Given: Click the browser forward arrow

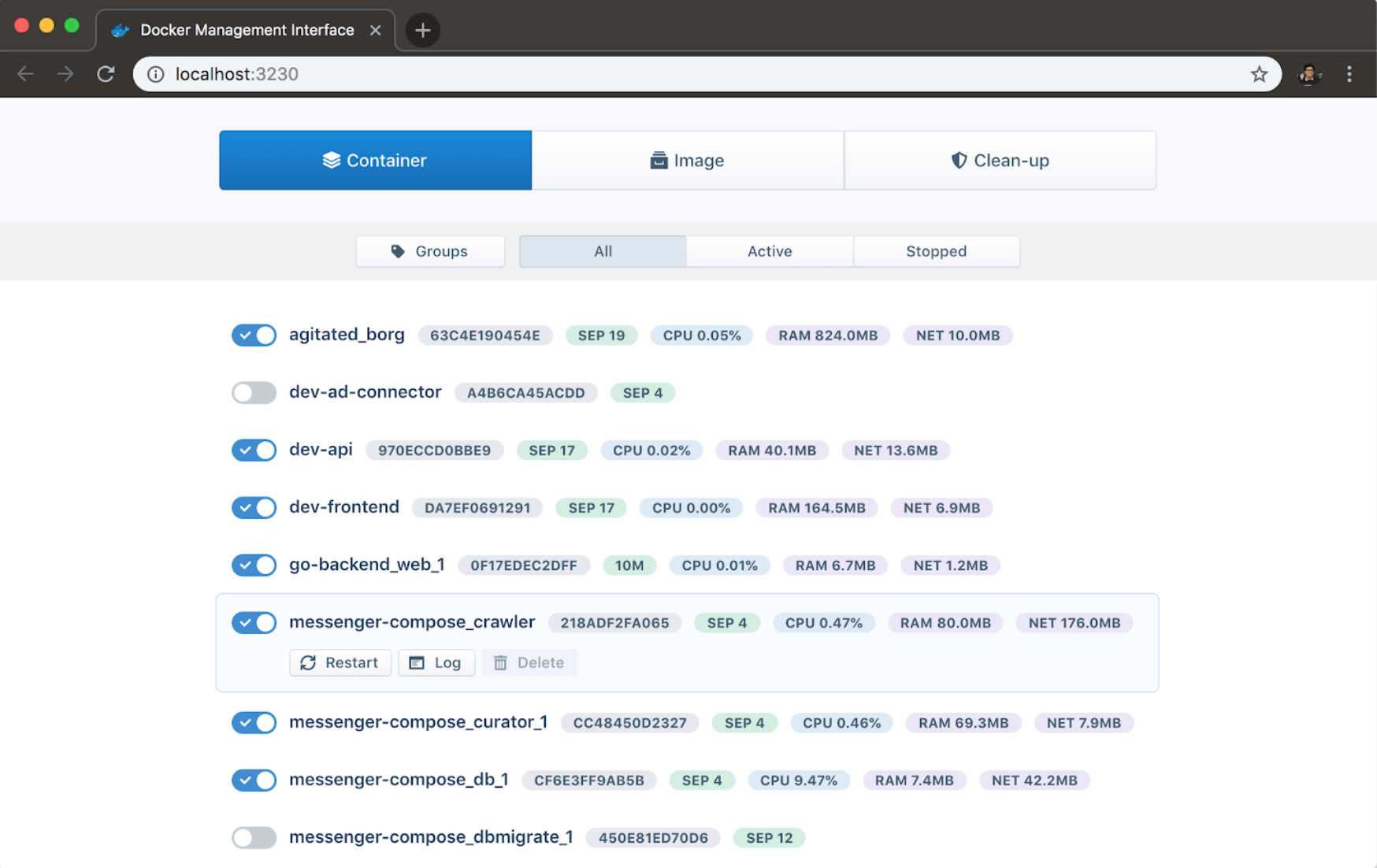Looking at the screenshot, I should pyautogui.click(x=65, y=74).
